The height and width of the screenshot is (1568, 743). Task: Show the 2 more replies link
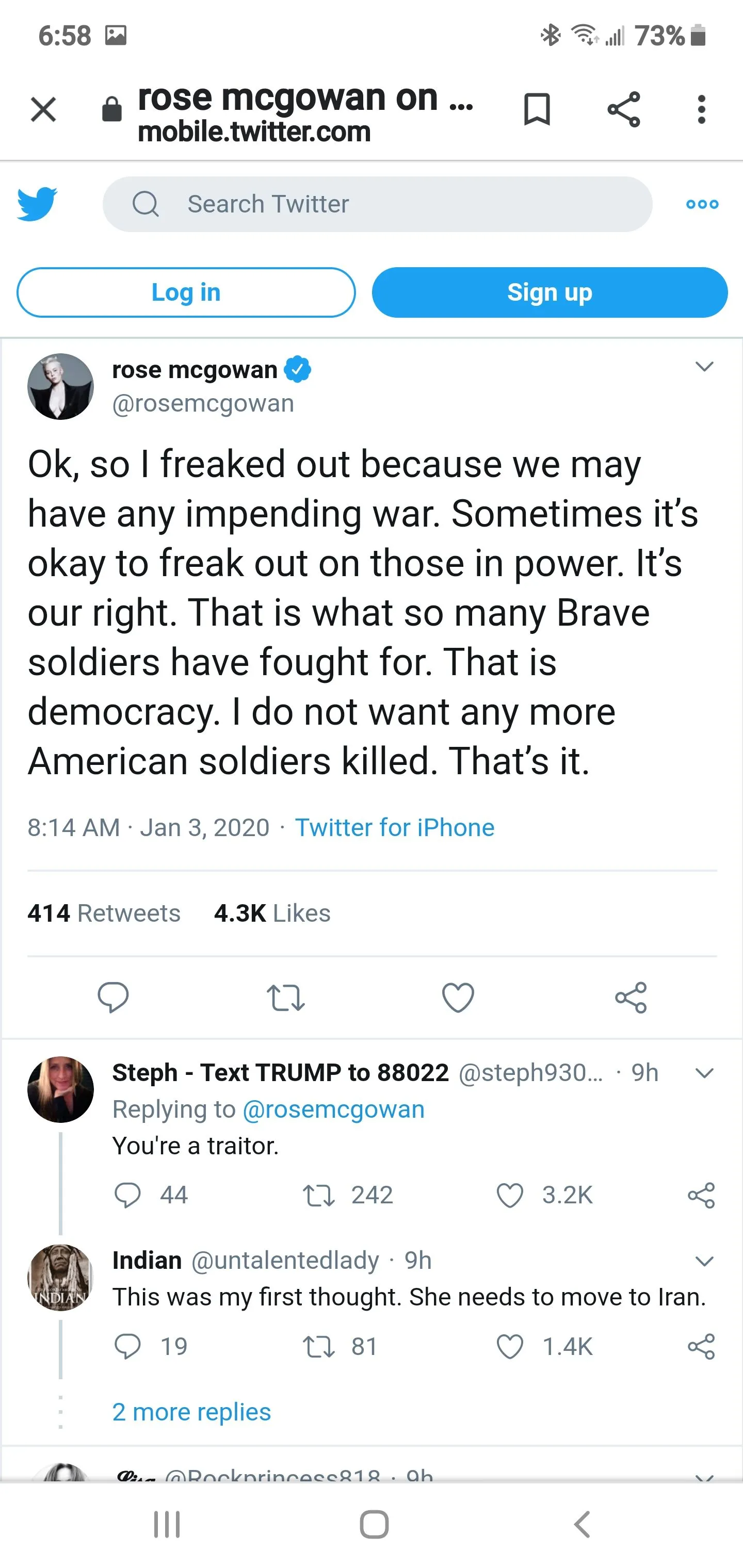click(x=191, y=1412)
